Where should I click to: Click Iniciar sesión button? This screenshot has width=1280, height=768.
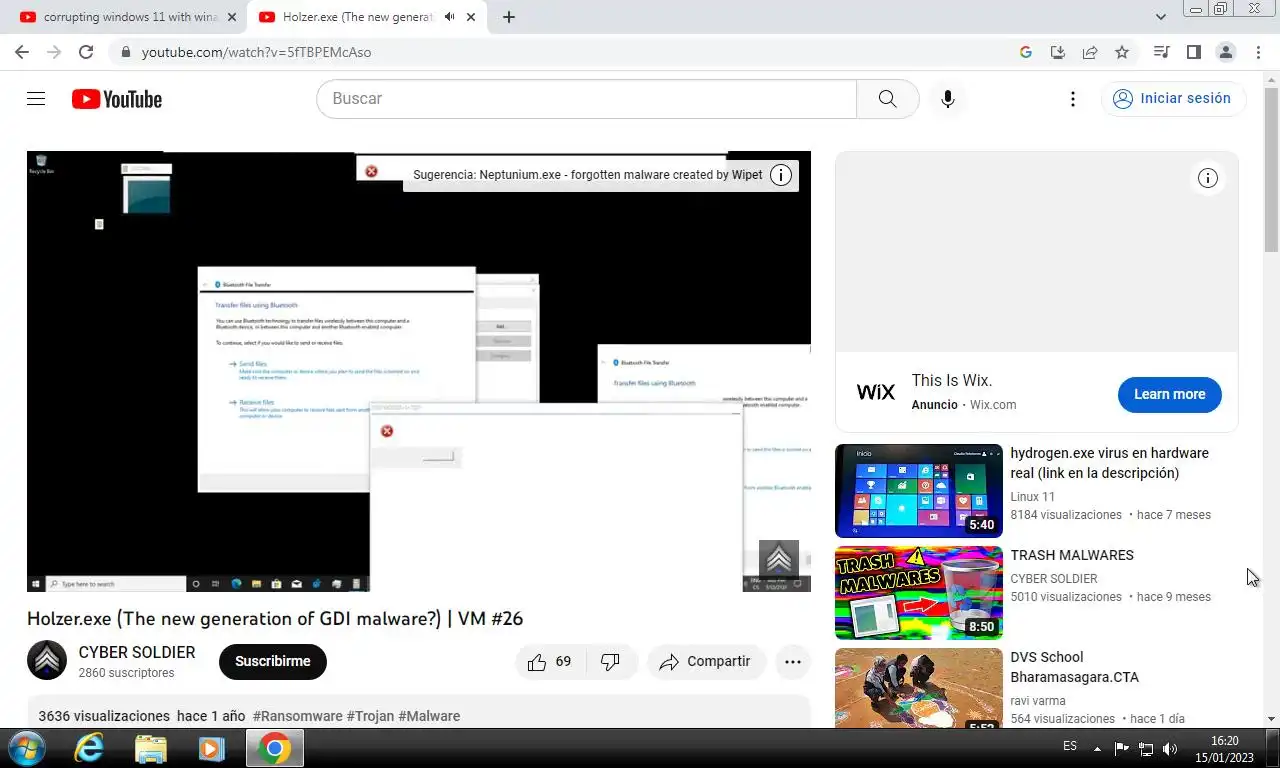[x=1173, y=98]
